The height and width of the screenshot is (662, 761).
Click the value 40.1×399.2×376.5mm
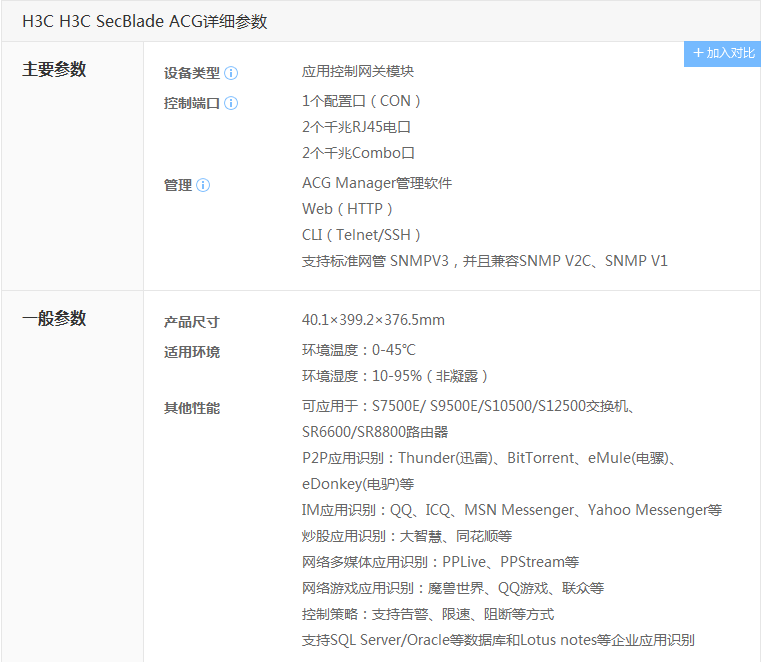click(373, 320)
